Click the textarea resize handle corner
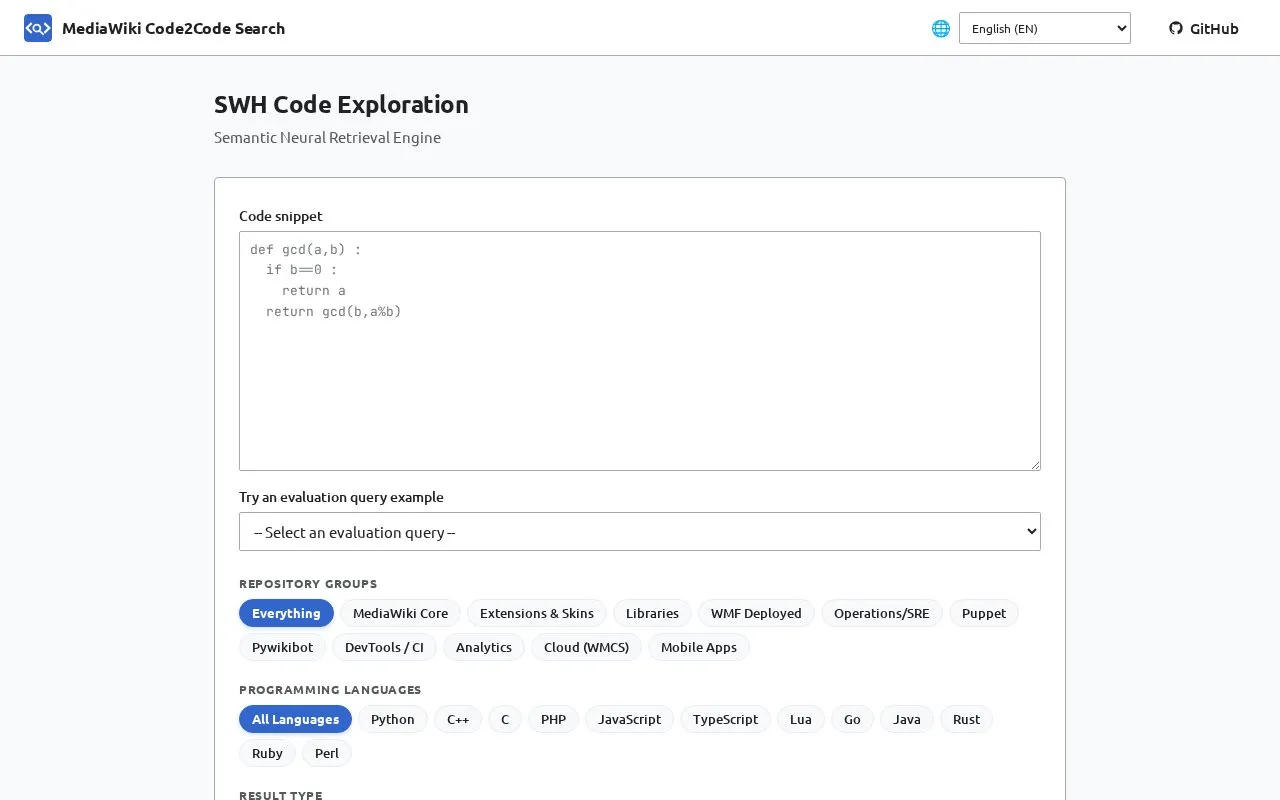The image size is (1280, 800). (1034, 464)
